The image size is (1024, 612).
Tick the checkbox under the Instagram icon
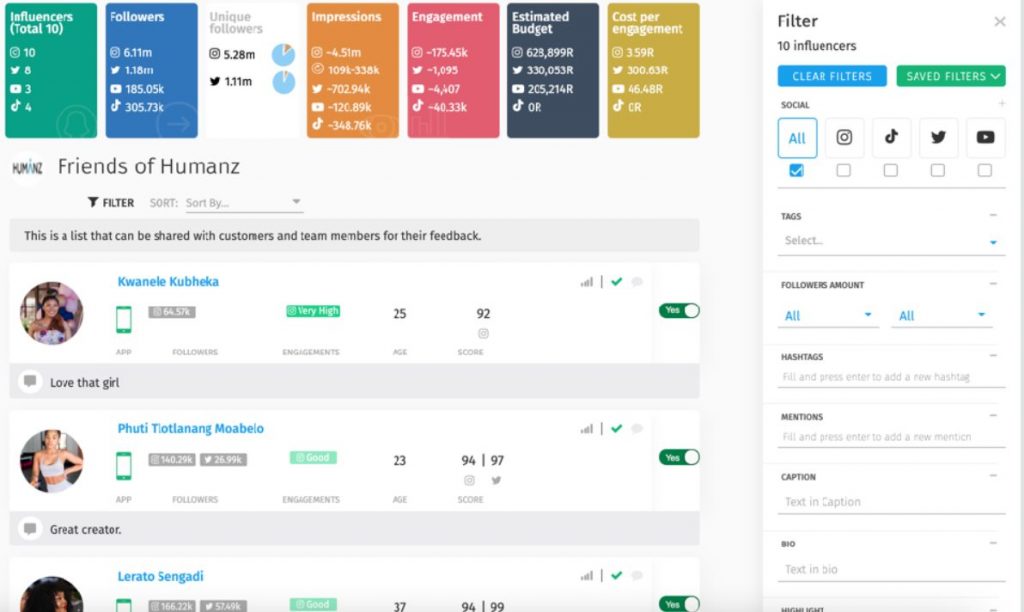pyautogui.click(x=844, y=170)
